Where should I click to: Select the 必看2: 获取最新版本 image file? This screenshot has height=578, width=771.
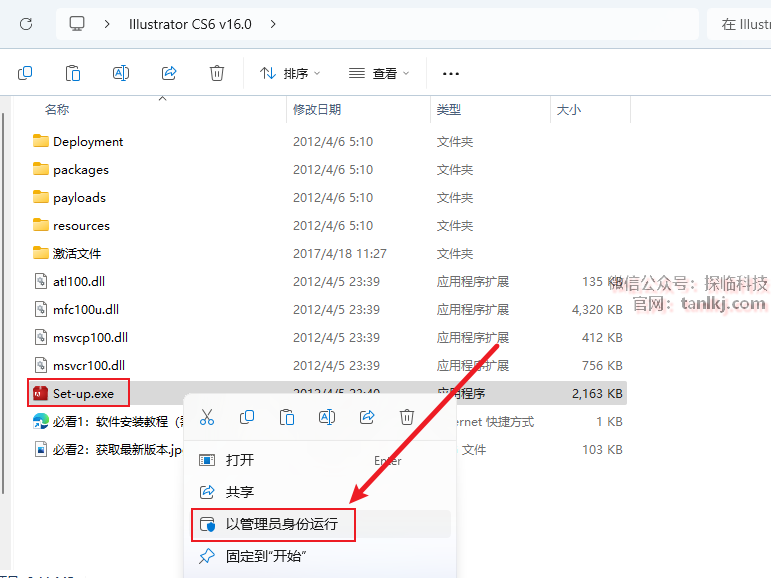click(x=109, y=450)
